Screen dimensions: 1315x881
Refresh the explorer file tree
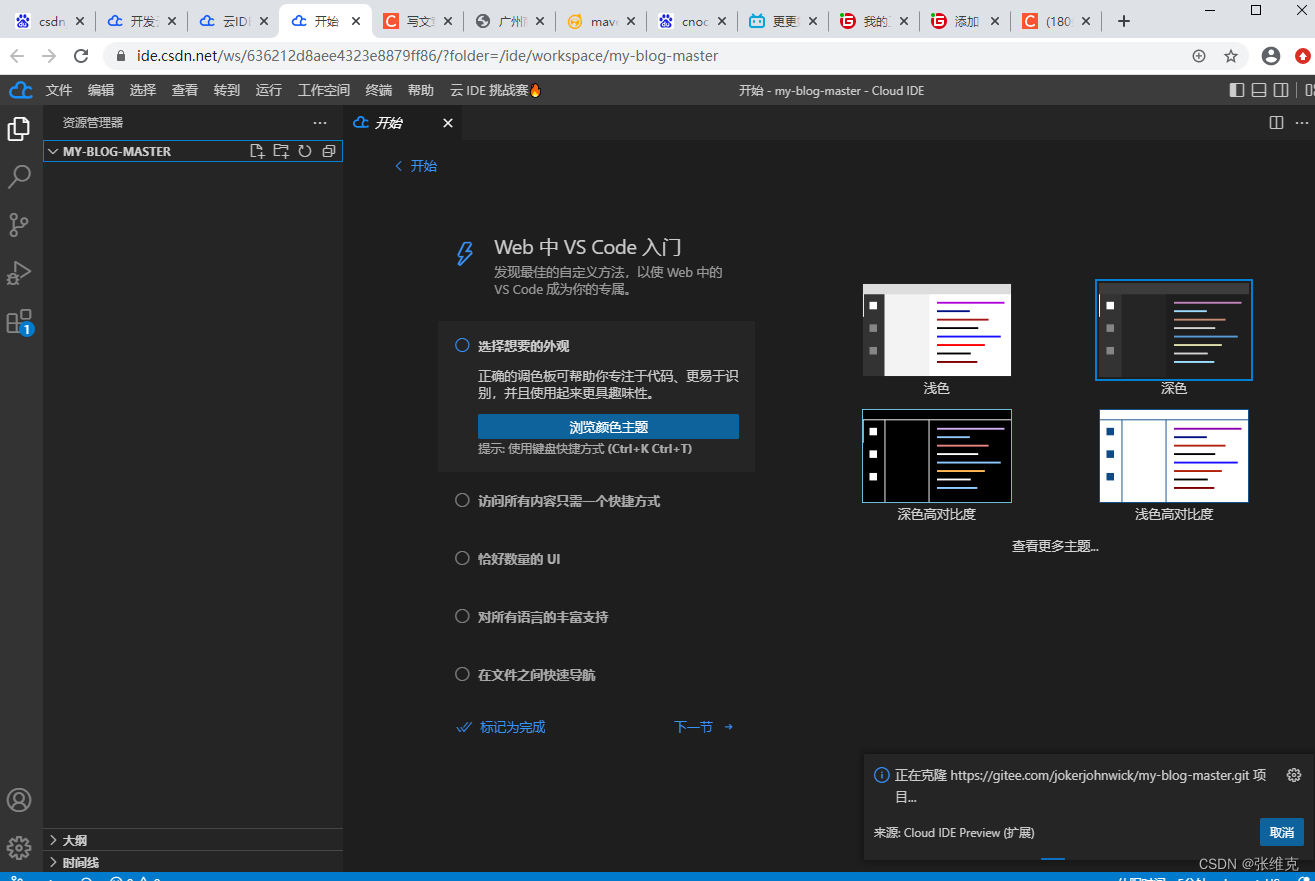click(305, 150)
